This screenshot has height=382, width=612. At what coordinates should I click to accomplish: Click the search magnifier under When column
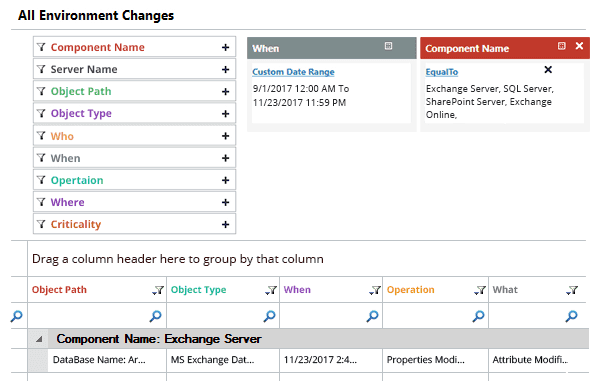pos(372,316)
